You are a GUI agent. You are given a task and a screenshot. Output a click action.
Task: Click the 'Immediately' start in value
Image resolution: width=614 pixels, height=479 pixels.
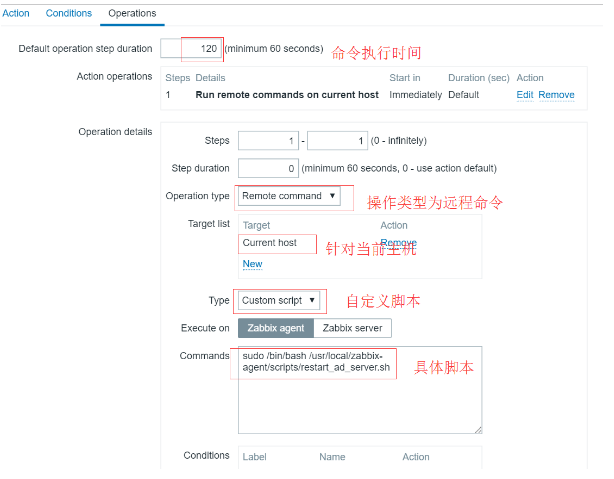click(415, 95)
